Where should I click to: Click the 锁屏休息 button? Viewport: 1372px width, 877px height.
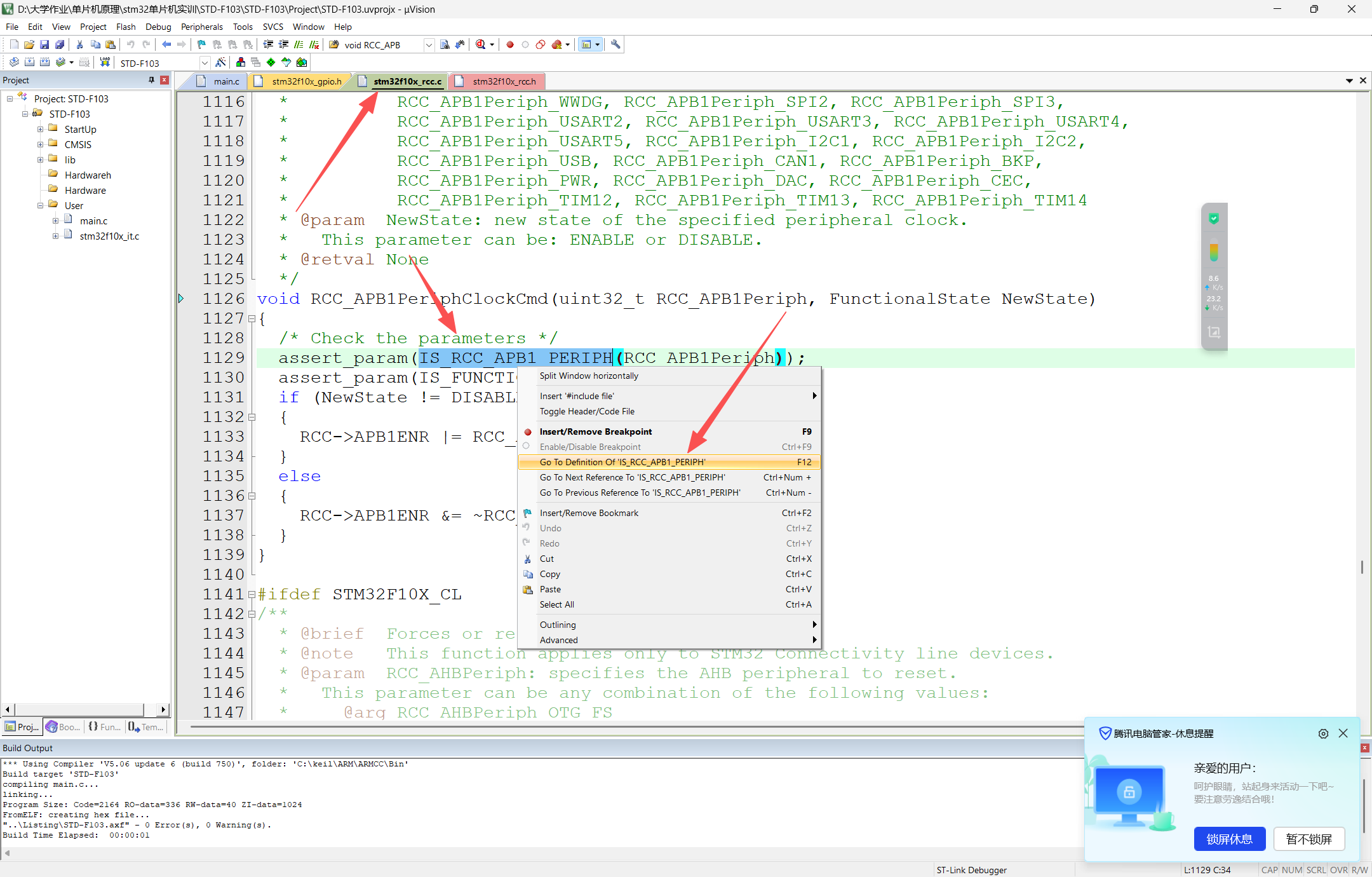(1229, 839)
